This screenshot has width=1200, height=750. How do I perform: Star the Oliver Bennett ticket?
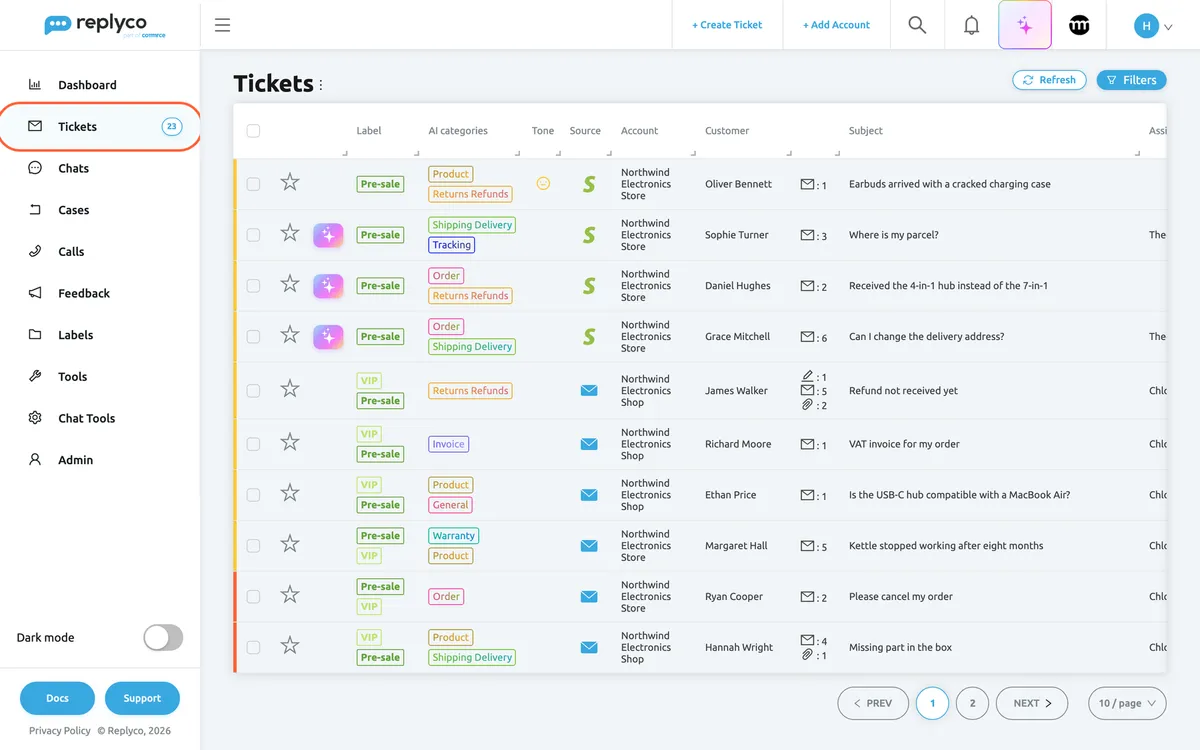point(290,182)
